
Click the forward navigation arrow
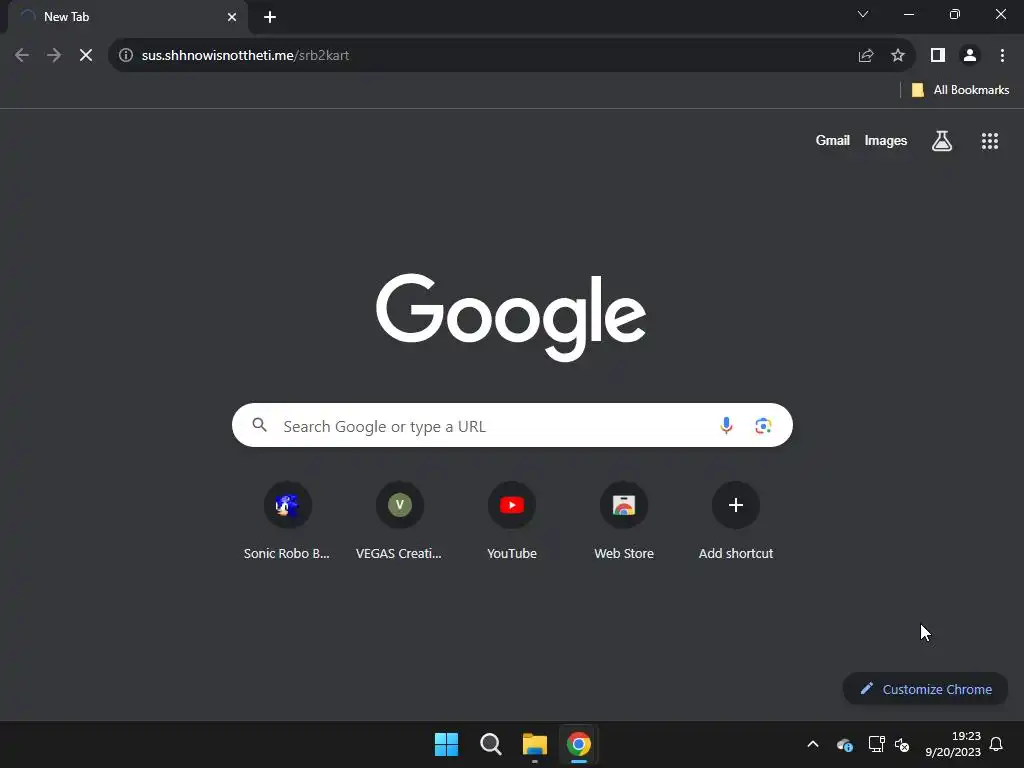coord(54,56)
